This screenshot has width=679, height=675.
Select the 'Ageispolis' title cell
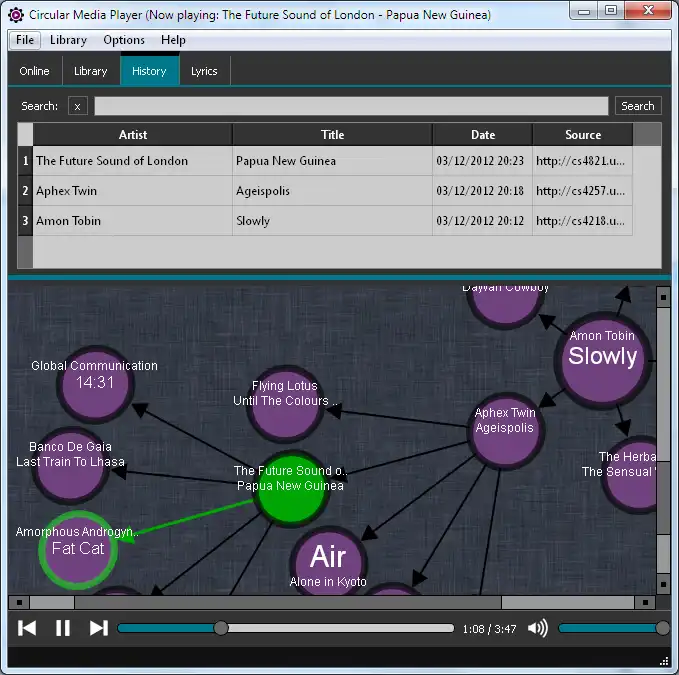(333, 191)
